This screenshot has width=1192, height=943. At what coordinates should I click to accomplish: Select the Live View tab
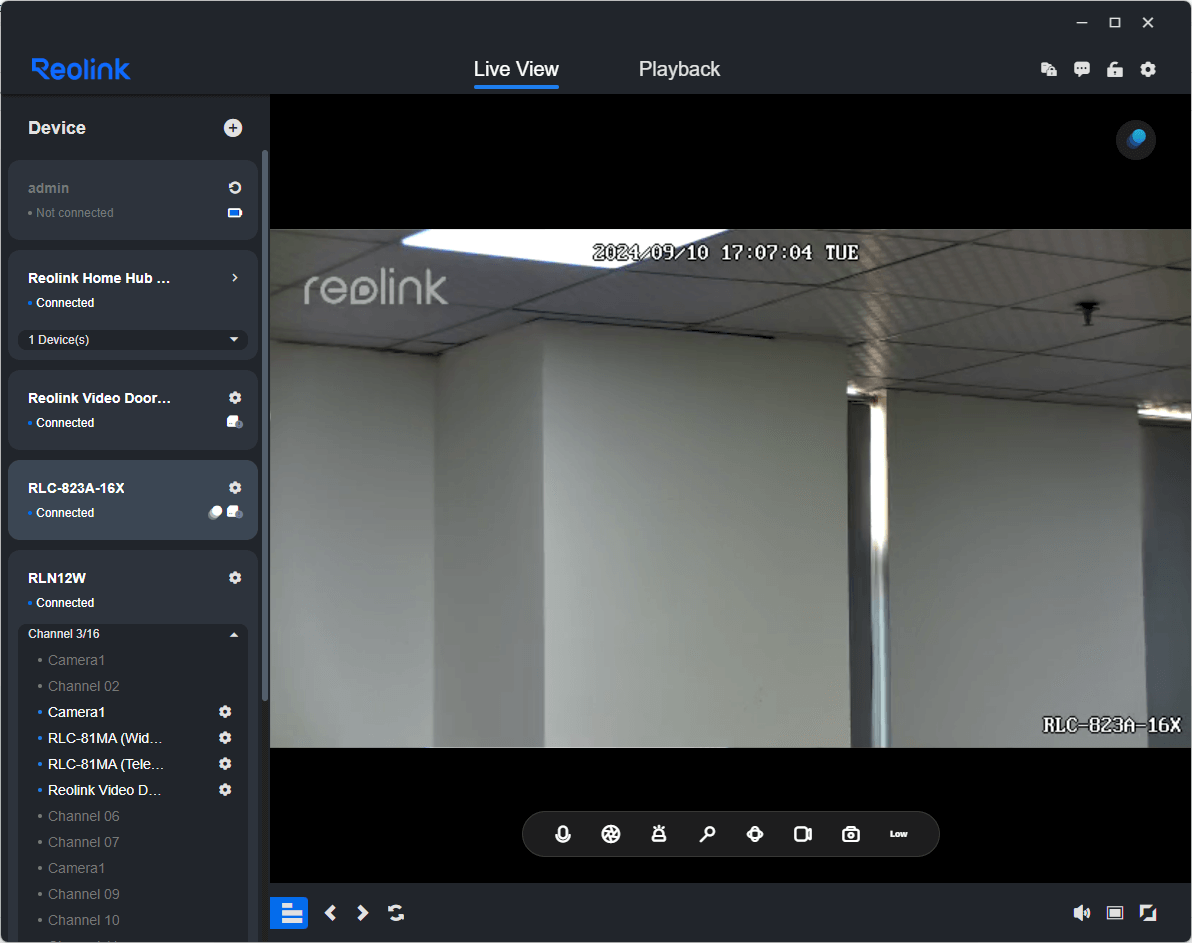516,69
